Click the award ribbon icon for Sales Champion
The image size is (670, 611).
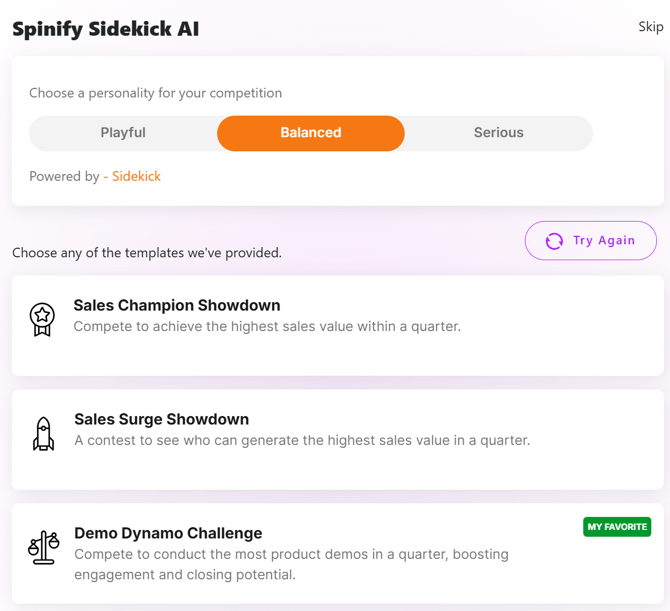(42, 320)
